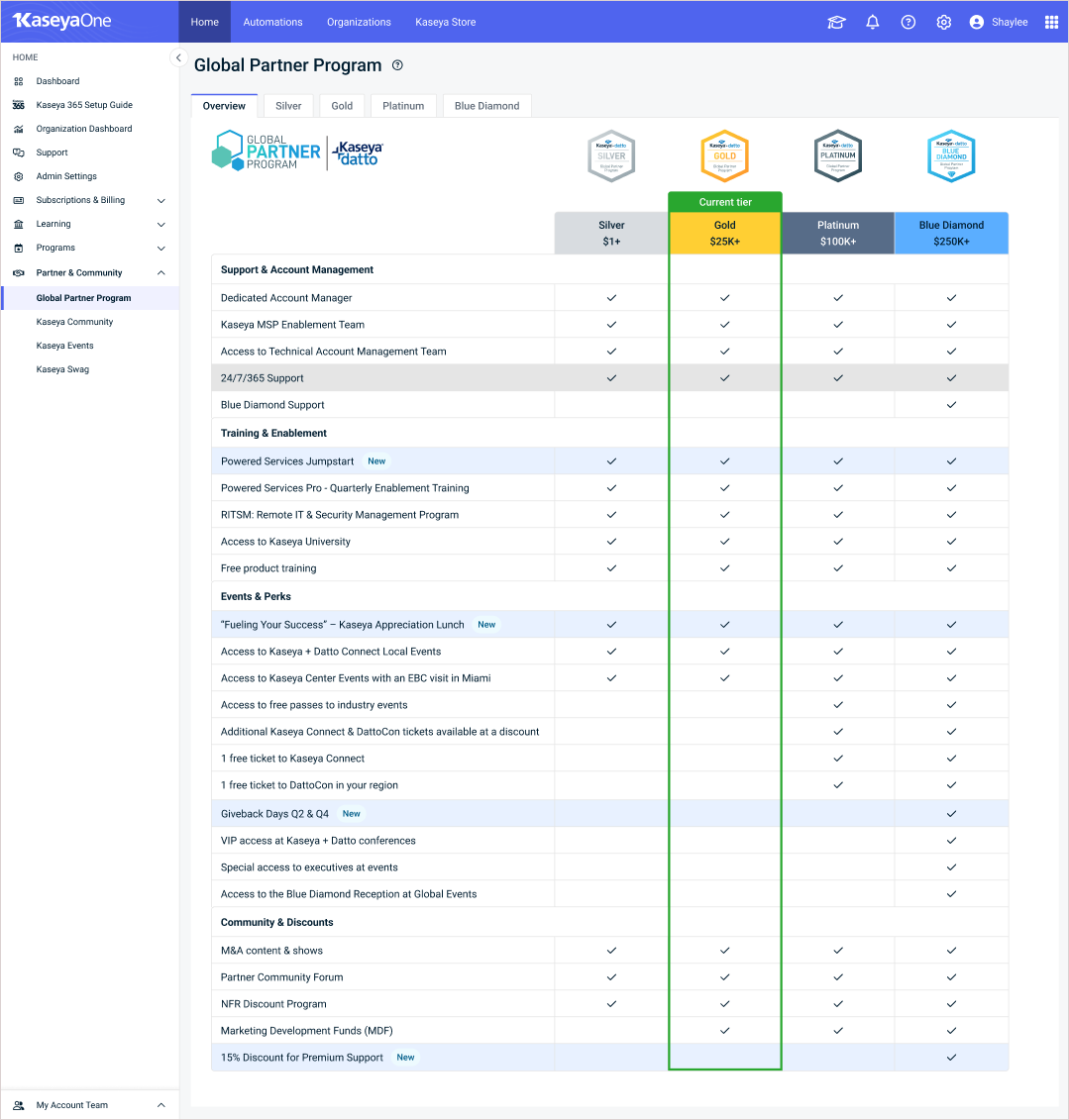Click the Silver $1+ column header
The image size is (1069, 1120).
tap(611, 233)
